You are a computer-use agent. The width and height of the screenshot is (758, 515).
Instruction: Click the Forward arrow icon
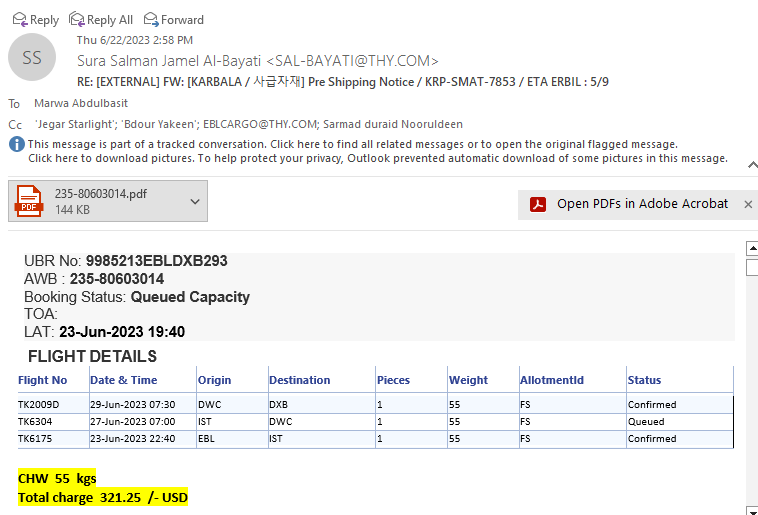[x=151, y=19]
